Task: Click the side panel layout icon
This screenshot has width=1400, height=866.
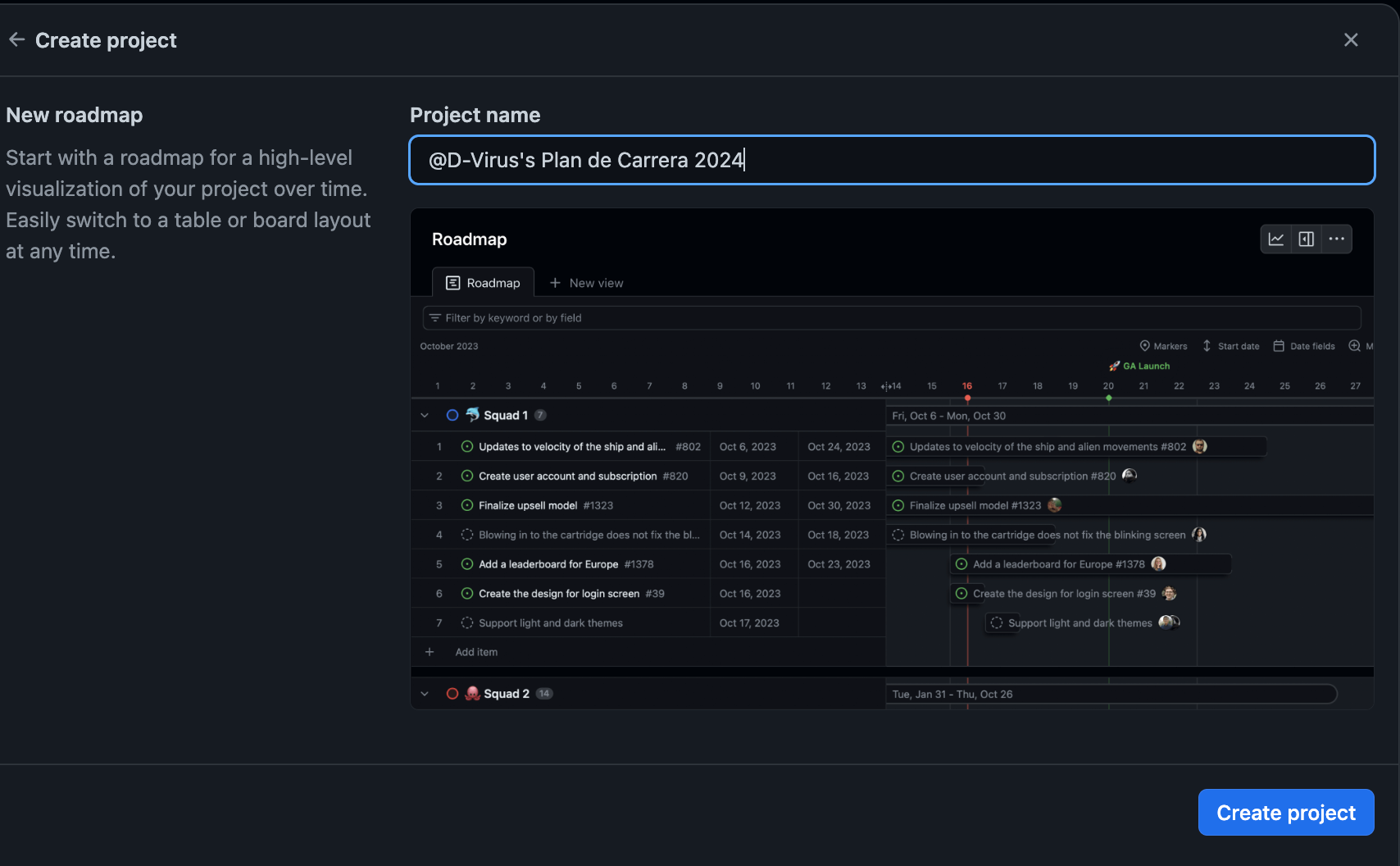Action: click(x=1307, y=239)
